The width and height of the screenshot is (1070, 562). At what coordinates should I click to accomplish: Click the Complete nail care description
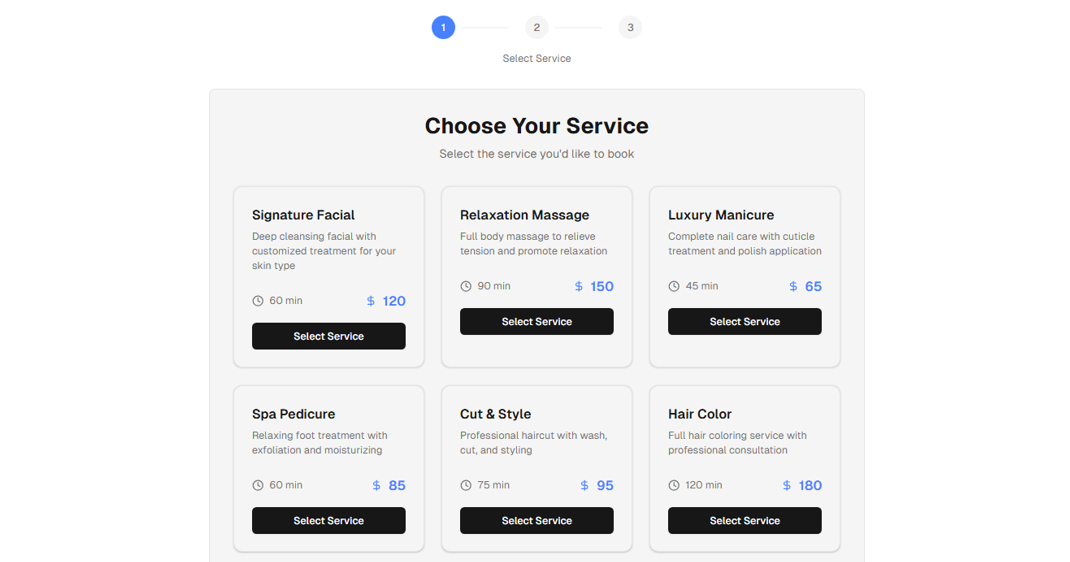[744, 243]
